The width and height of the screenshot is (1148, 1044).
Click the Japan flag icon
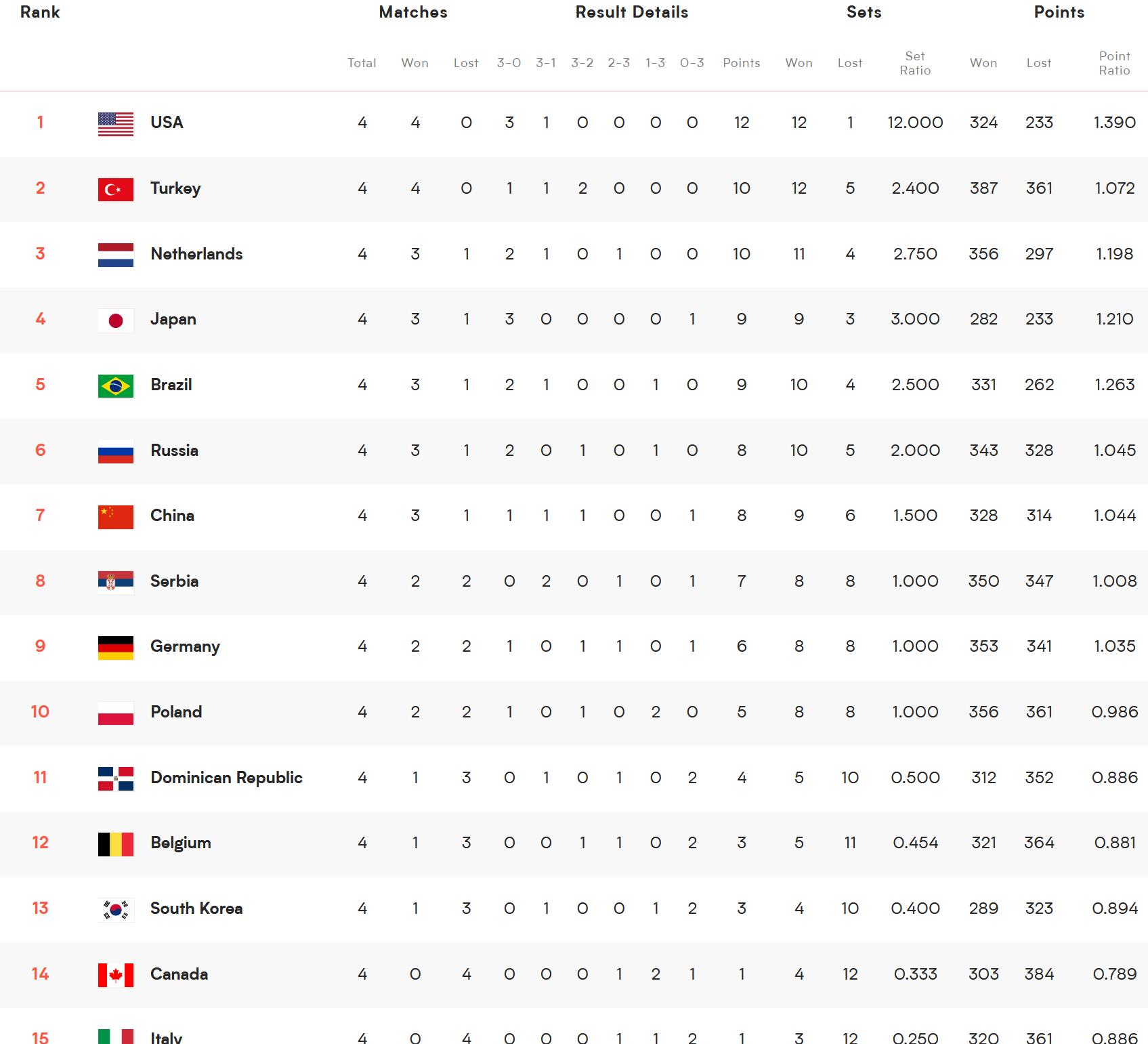point(116,320)
